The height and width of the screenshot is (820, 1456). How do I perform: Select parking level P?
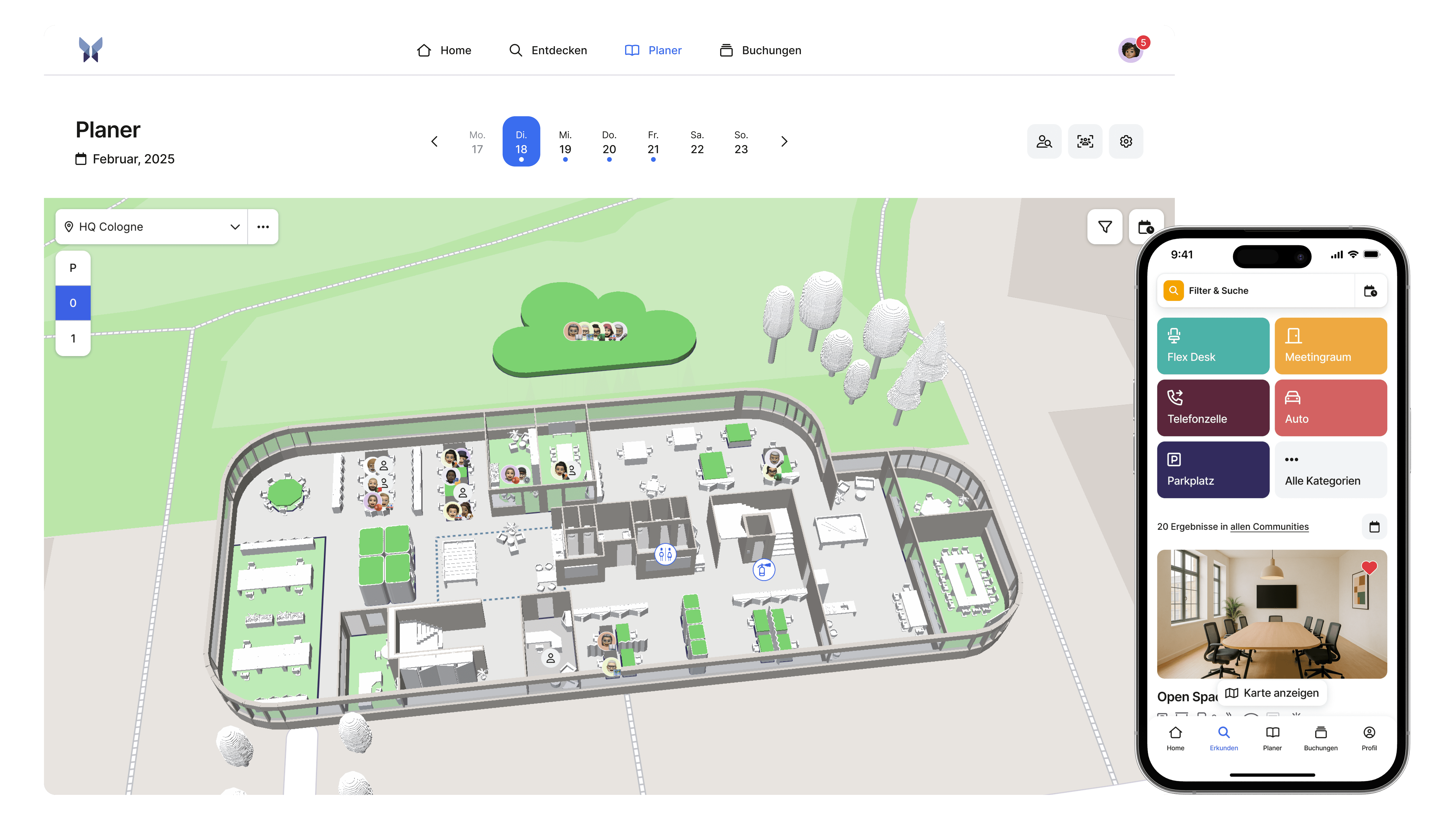[73, 268]
